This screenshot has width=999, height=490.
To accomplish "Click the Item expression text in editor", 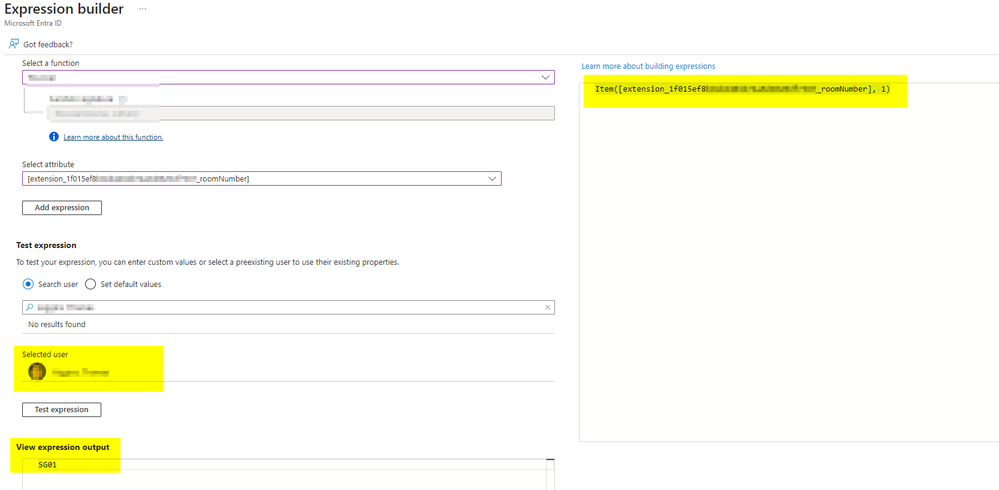I will point(742,89).
